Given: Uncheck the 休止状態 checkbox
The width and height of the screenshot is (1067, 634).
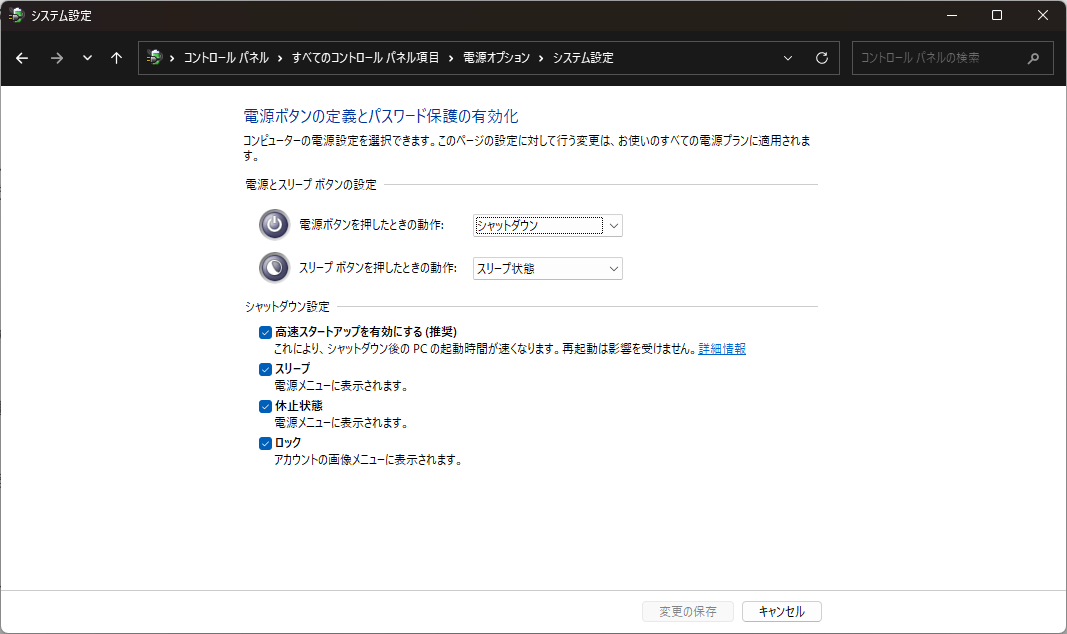Looking at the screenshot, I should pyautogui.click(x=265, y=406).
